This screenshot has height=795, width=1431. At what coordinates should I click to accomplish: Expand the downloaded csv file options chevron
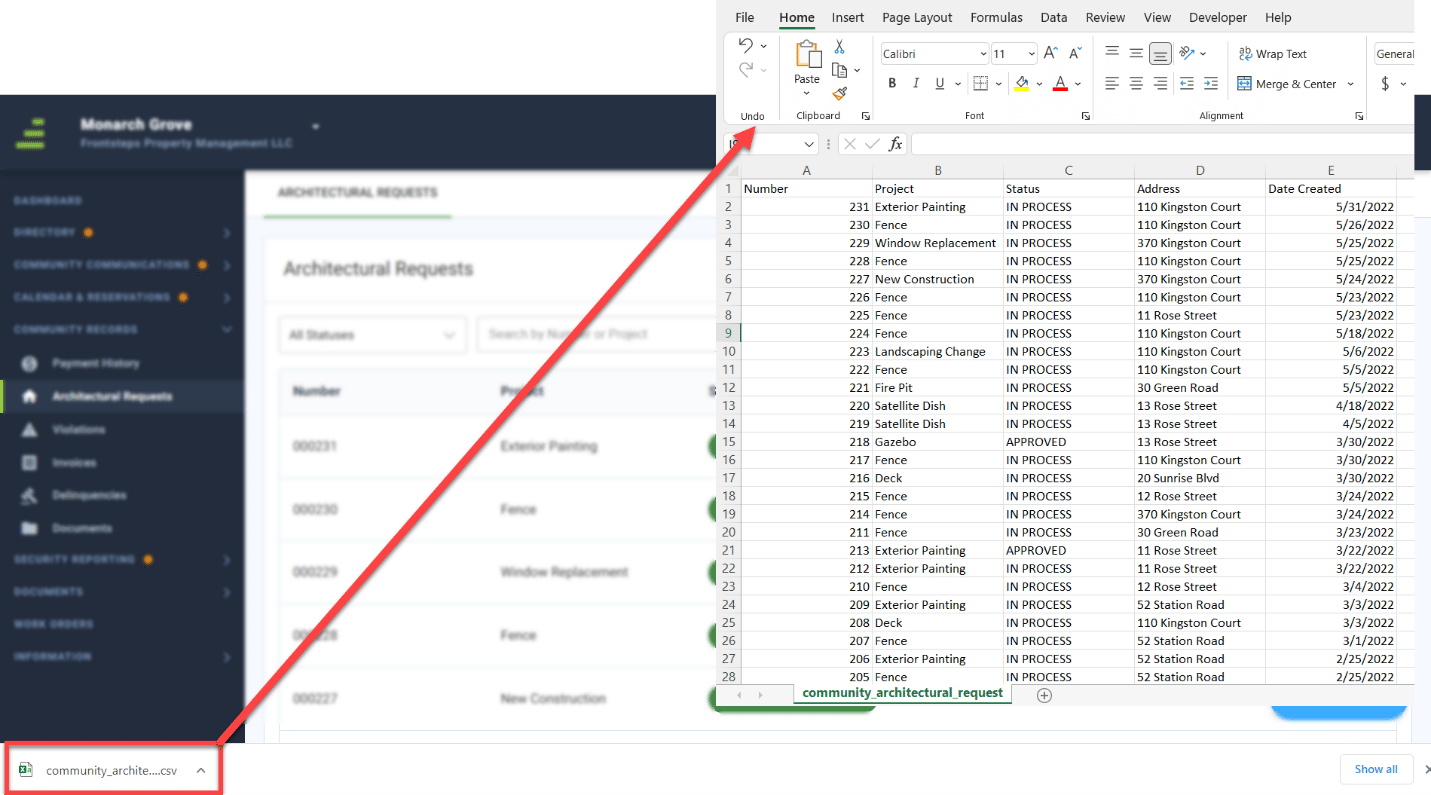click(201, 770)
